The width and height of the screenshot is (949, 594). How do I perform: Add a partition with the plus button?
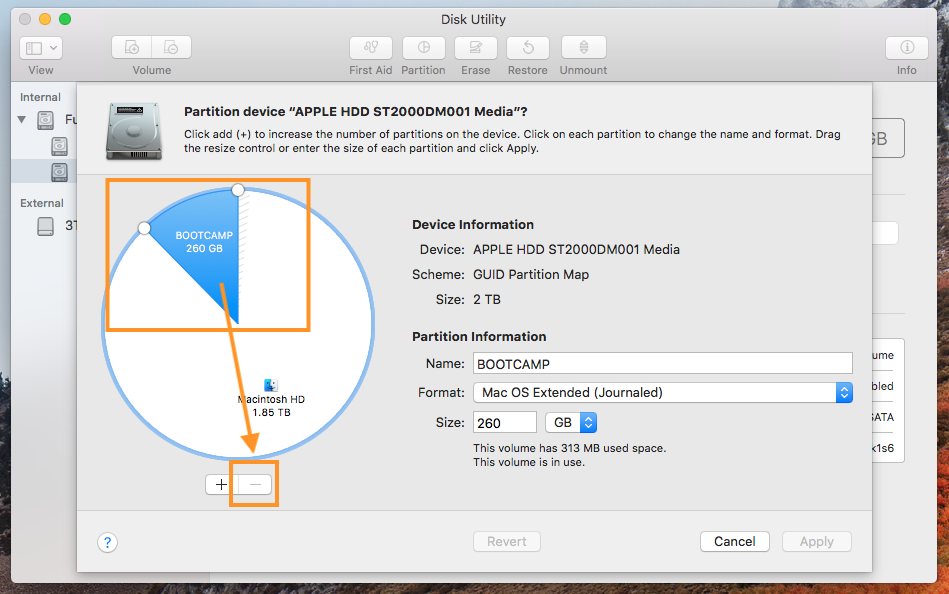coord(222,484)
